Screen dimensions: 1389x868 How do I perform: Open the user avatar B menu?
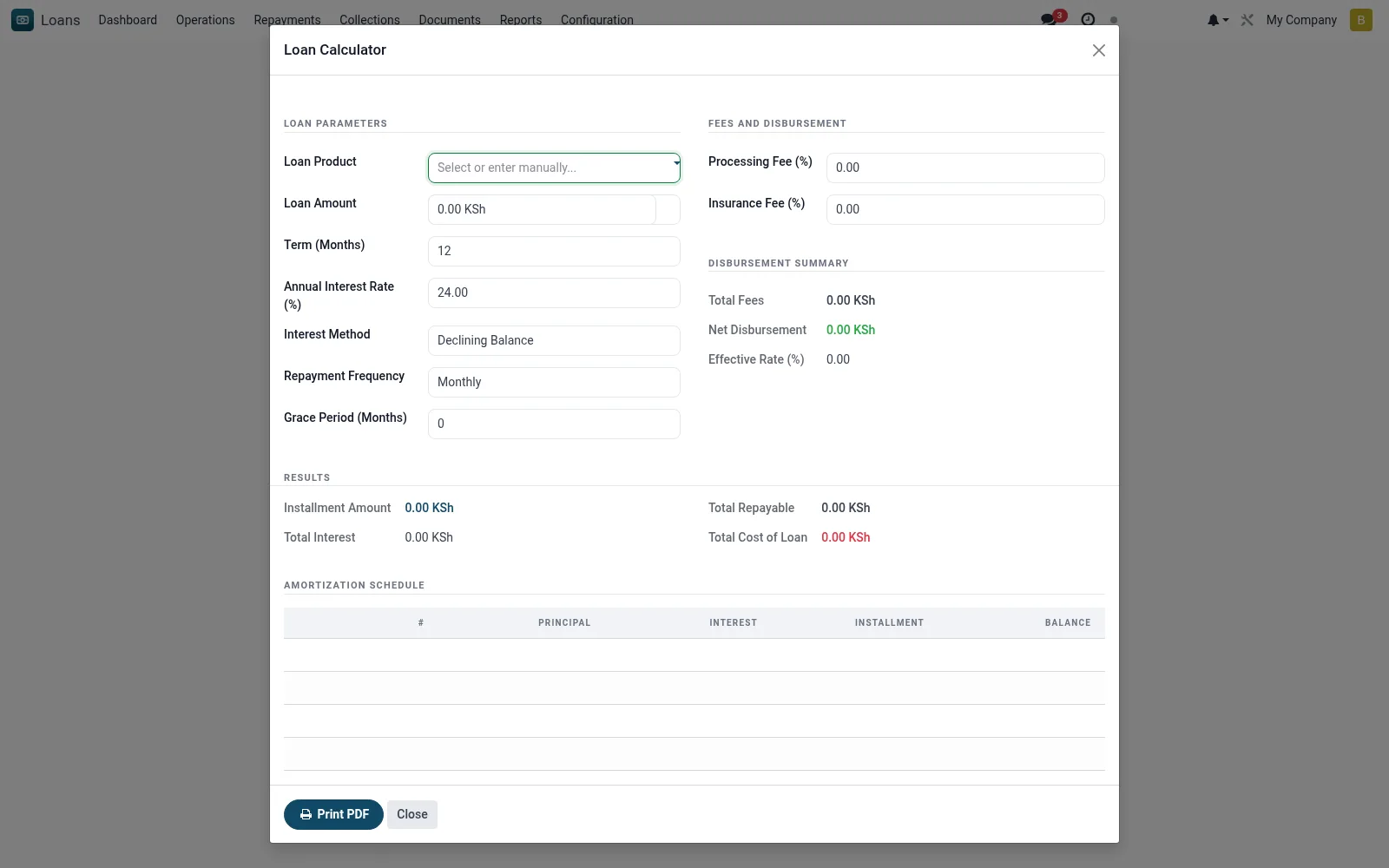point(1361,19)
